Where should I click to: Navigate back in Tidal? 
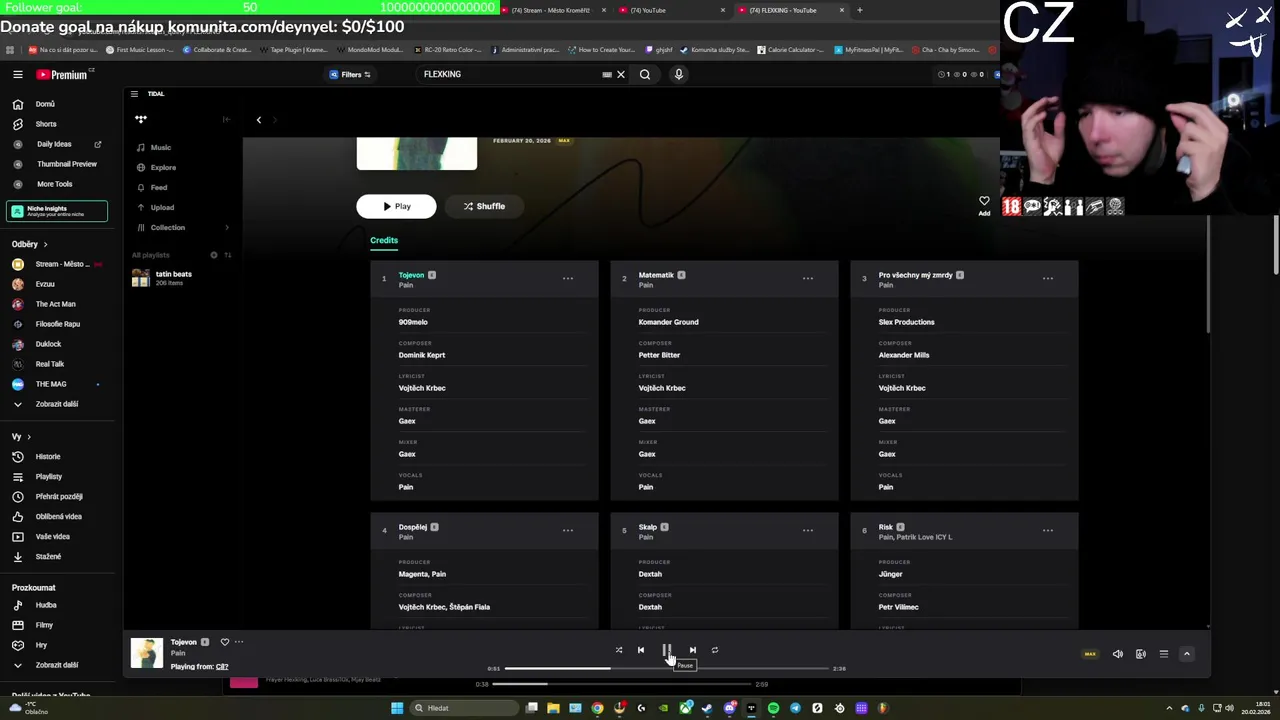pos(258,120)
